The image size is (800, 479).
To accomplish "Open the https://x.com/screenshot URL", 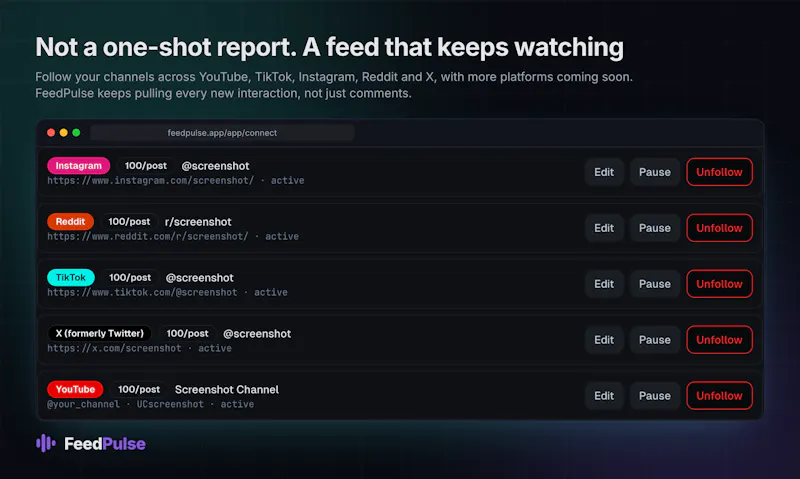I will (x=114, y=348).
